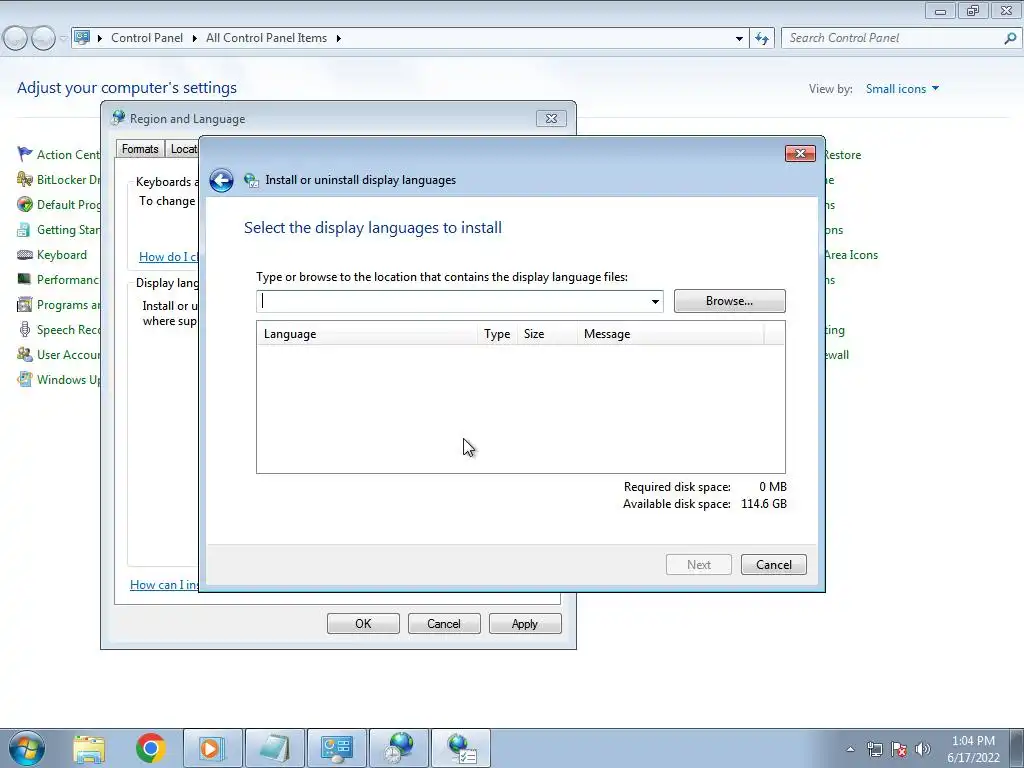Open the BitLocker Drive Encryption icon
The height and width of the screenshot is (768, 1024).
(25, 179)
